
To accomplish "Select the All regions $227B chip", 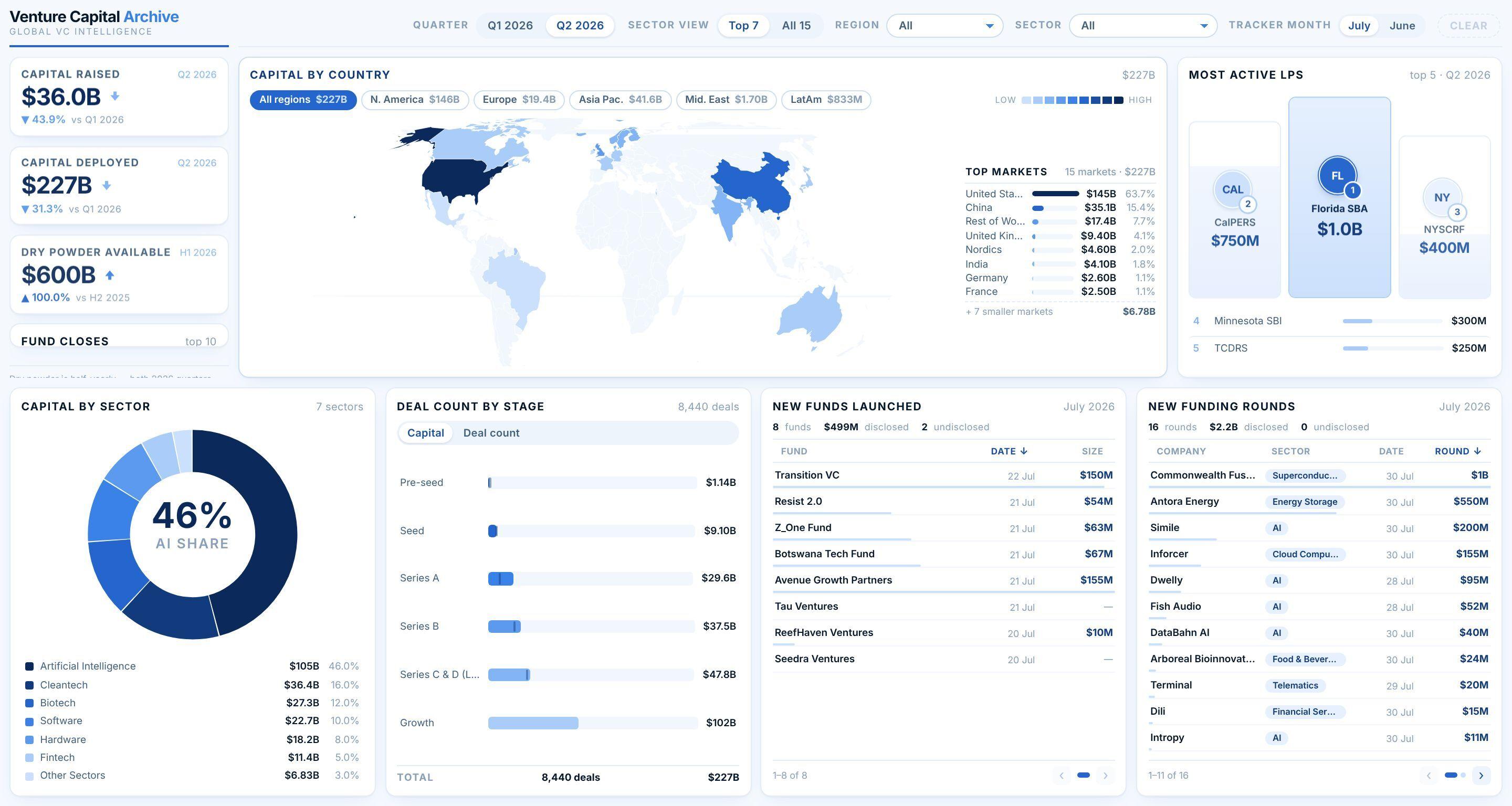I will click(x=303, y=100).
